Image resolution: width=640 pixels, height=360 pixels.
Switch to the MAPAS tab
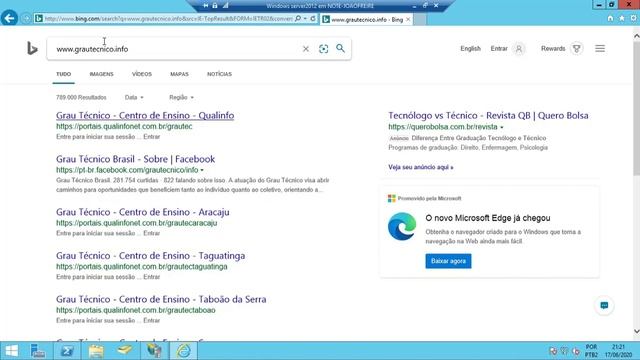point(179,74)
